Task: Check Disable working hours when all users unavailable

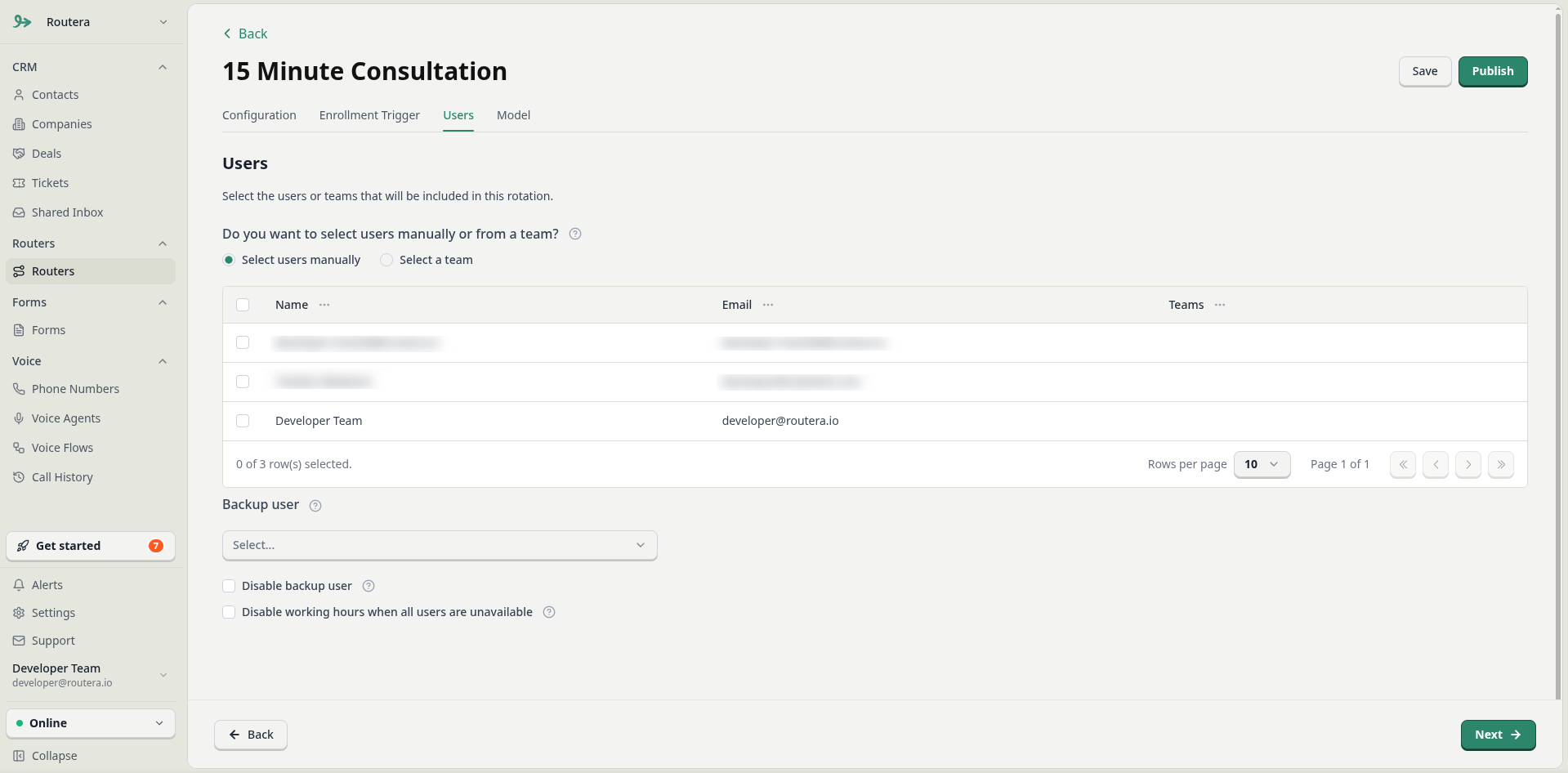Action: 229,612
